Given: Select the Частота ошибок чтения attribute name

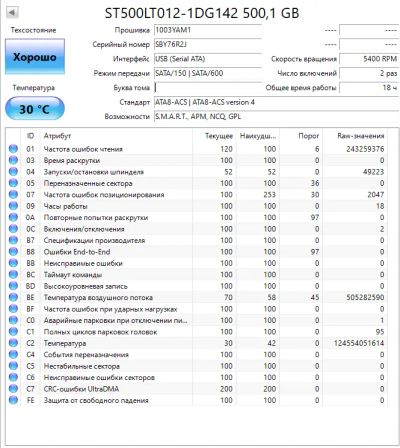Looking at the screenshot, I should tap(83, 149).
